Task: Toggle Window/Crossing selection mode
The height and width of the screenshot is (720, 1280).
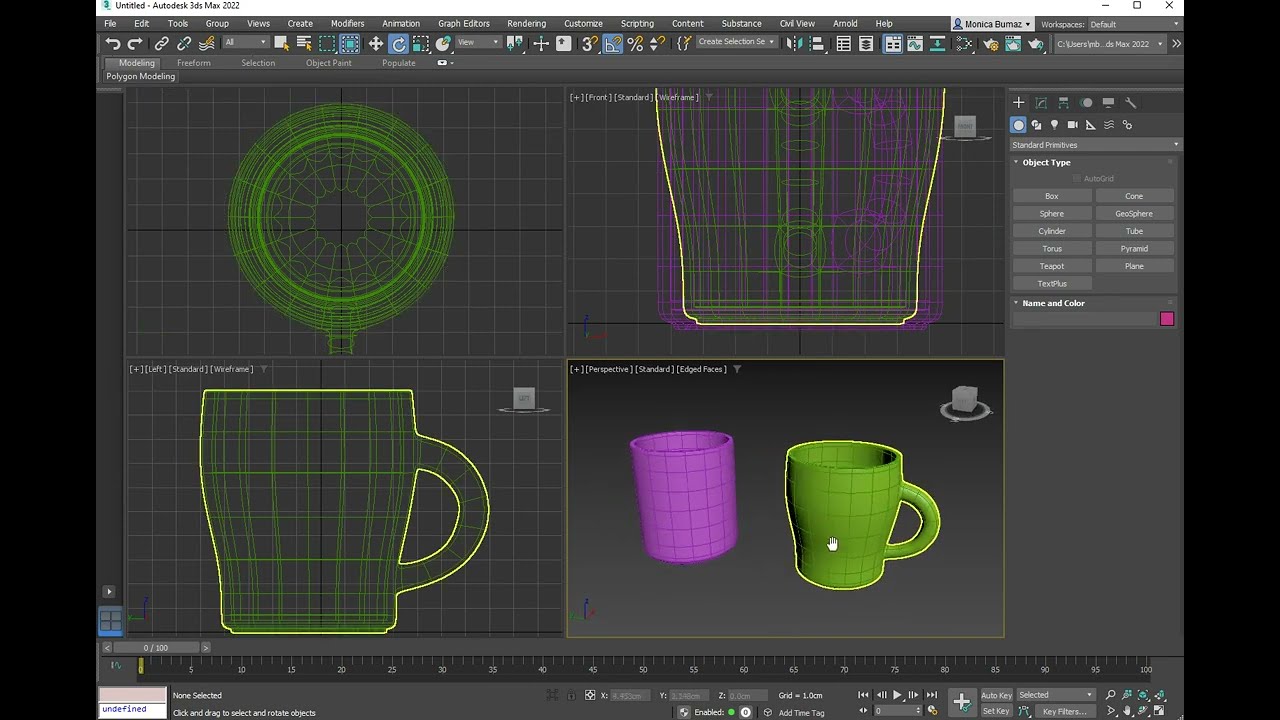Action: [x=349, y=43]
